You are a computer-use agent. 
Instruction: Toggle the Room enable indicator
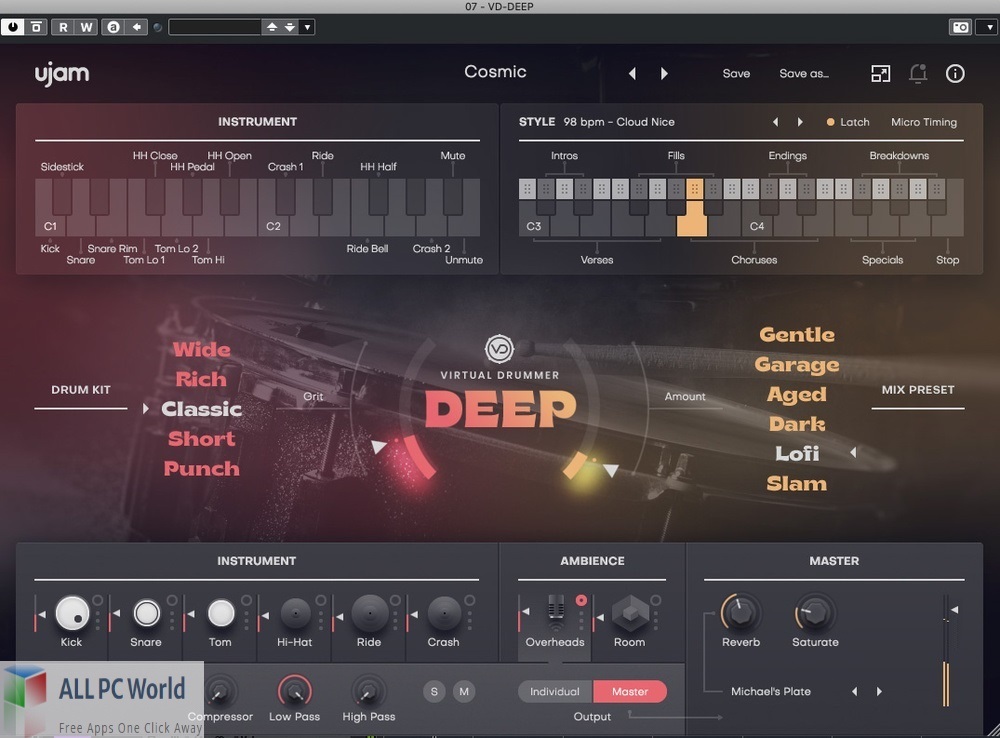click(x=656, y=600)
